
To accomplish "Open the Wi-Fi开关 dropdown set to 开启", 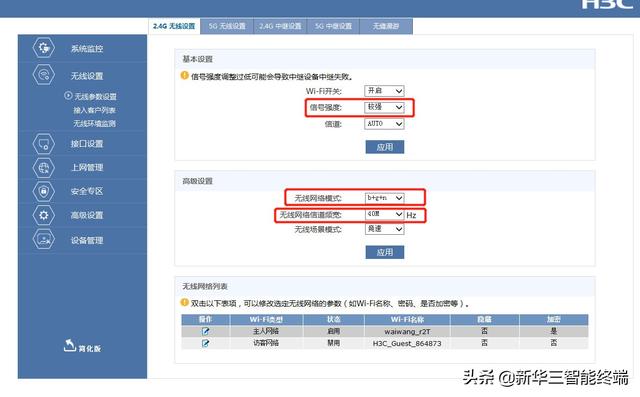I will 384,91.
